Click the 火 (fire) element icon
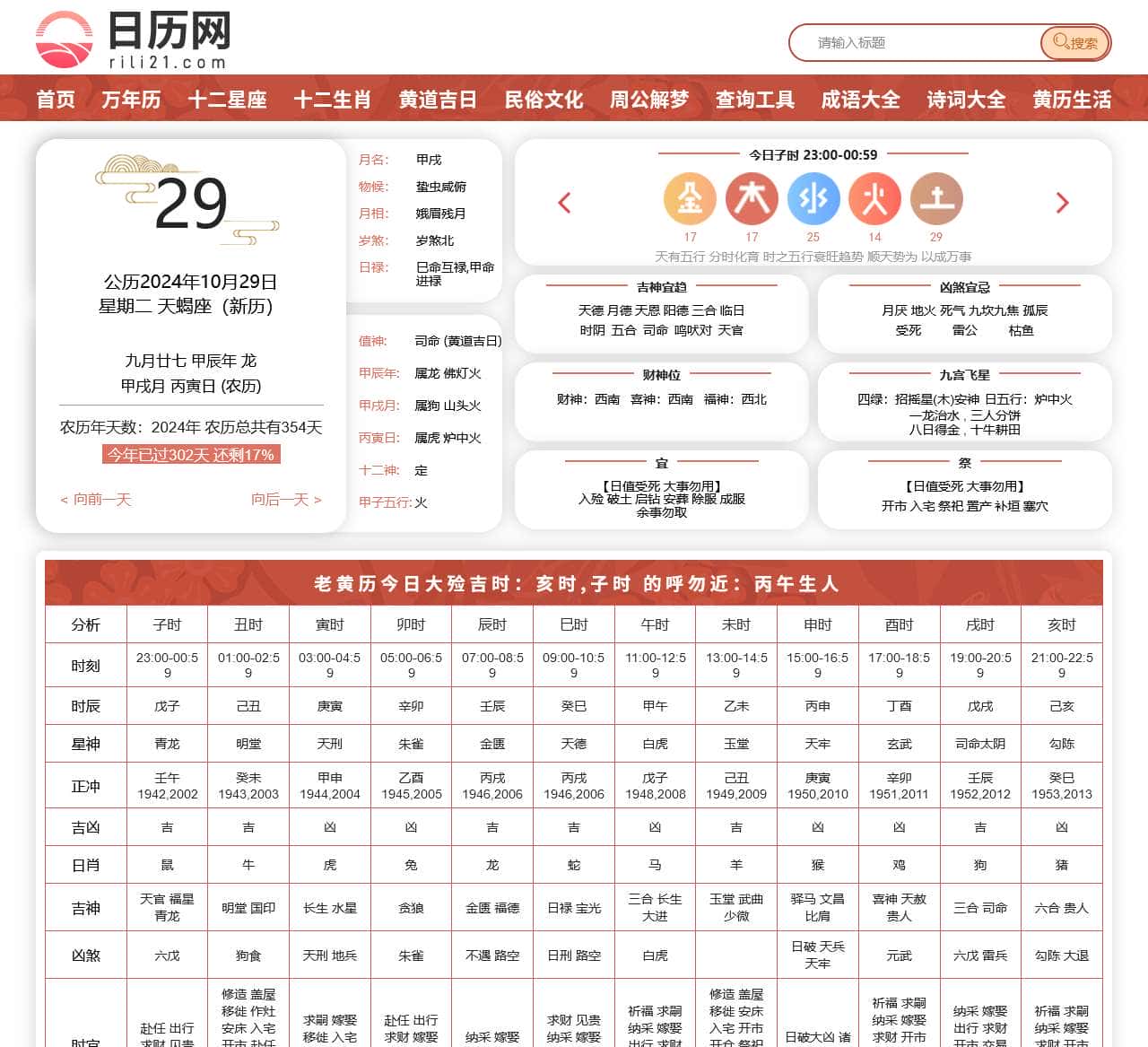 tap(874, 199)
